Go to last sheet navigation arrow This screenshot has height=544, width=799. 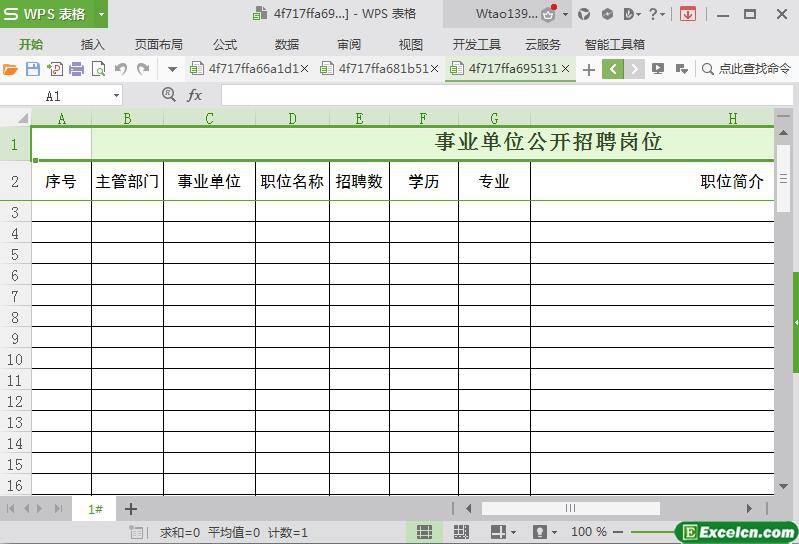pos(58,508)
